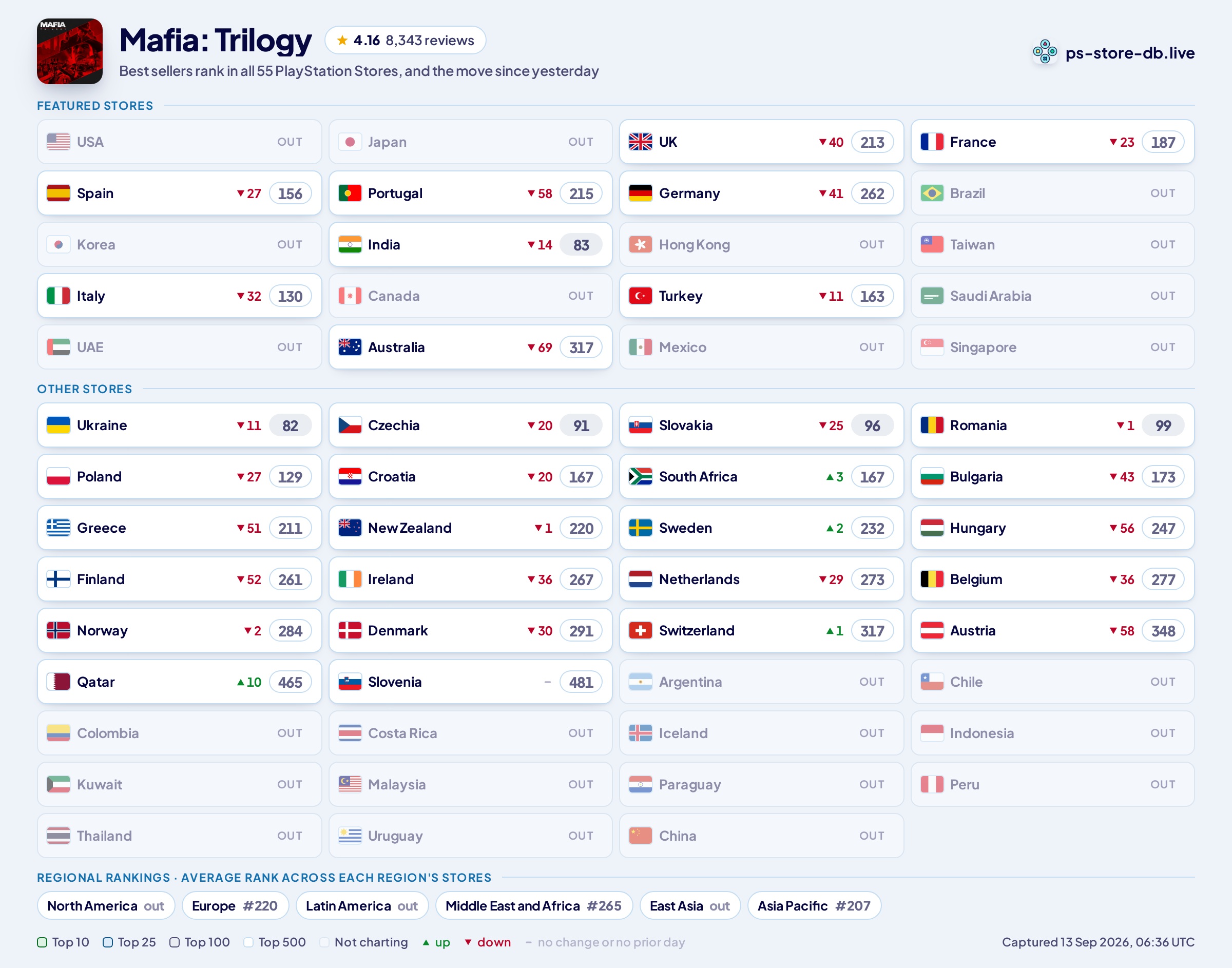The image size is (1232, 968).
Task: Toggle the Top 10 legend box
Action: pos(42,942)
